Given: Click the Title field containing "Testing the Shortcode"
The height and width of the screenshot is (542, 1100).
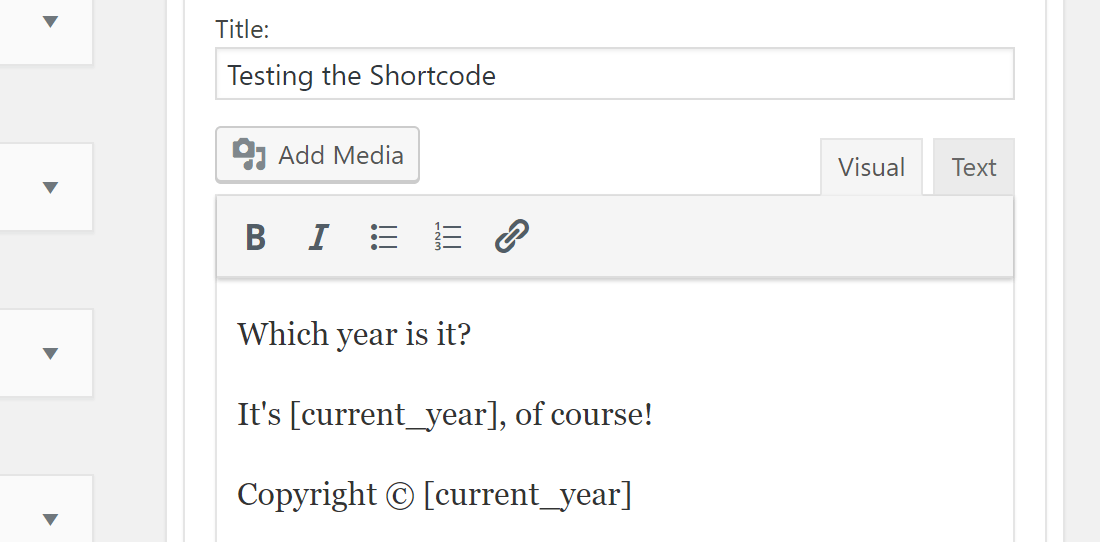Looking at the screenshot, I should click(x=614, y=75).
